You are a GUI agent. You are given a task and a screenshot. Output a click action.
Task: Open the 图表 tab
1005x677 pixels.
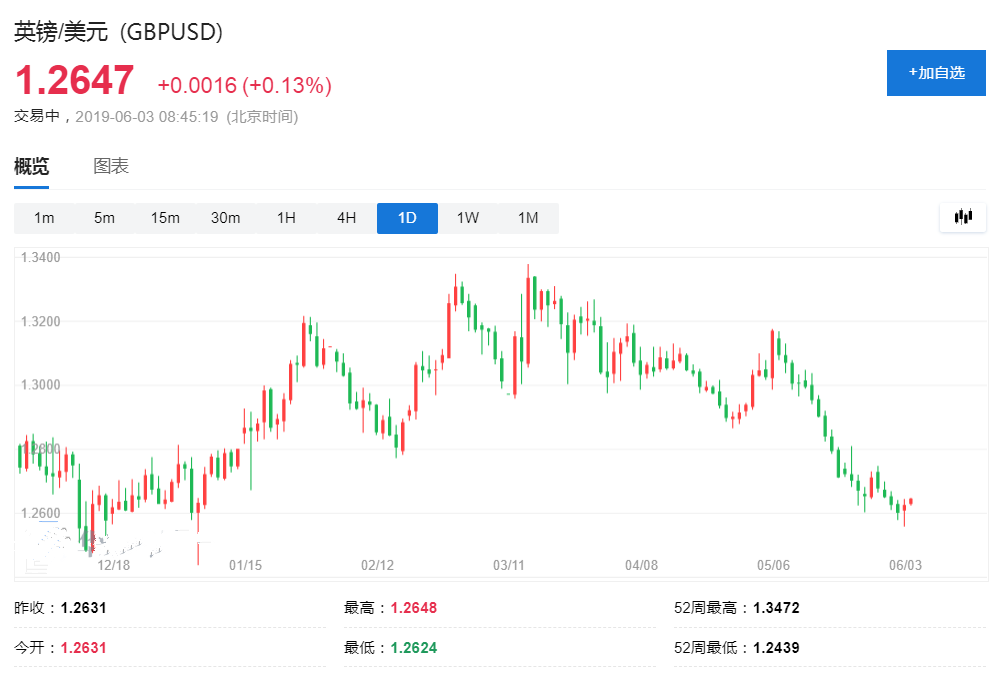[x=111, y=167]
